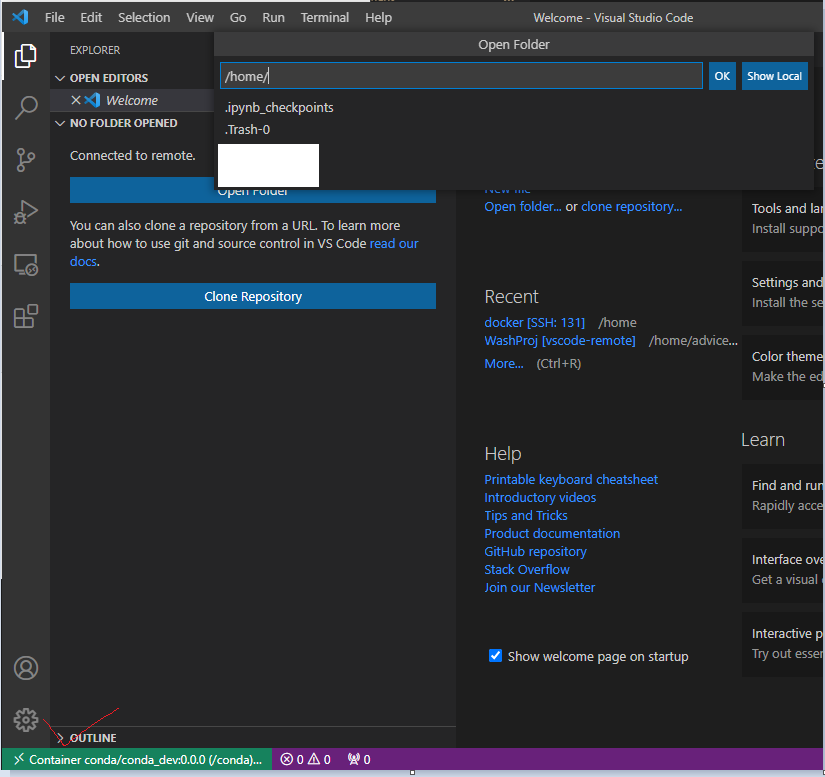Open Introductory videos link

click(540, 497)
